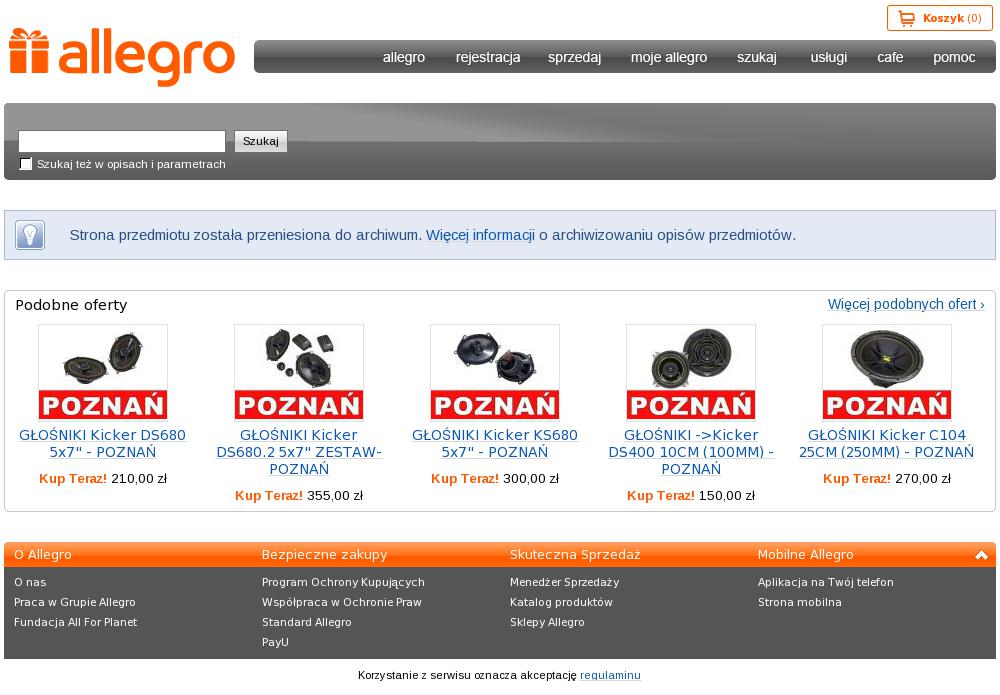Viewport: 1000px width, 695px height.
Task: Open Fundacja All For Planet link
Action: point(75,622)
